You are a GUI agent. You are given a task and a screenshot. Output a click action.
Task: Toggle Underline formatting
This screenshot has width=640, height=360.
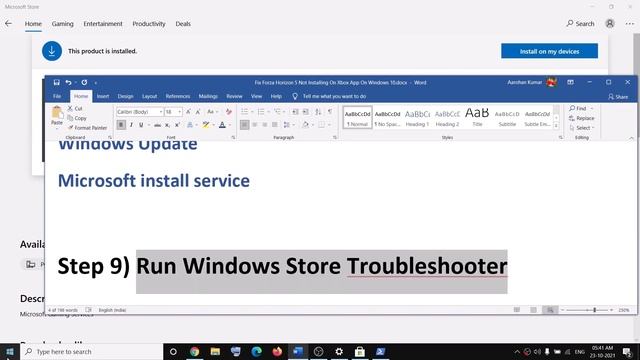click(x=141, y=125)
